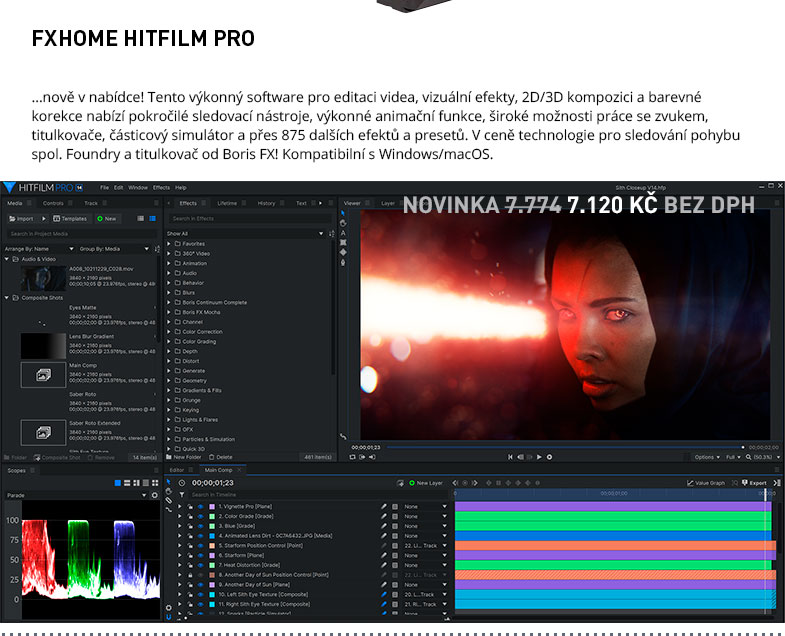
Task: Click the orange label of Starform Position Control layer
Action: point(212,545)
